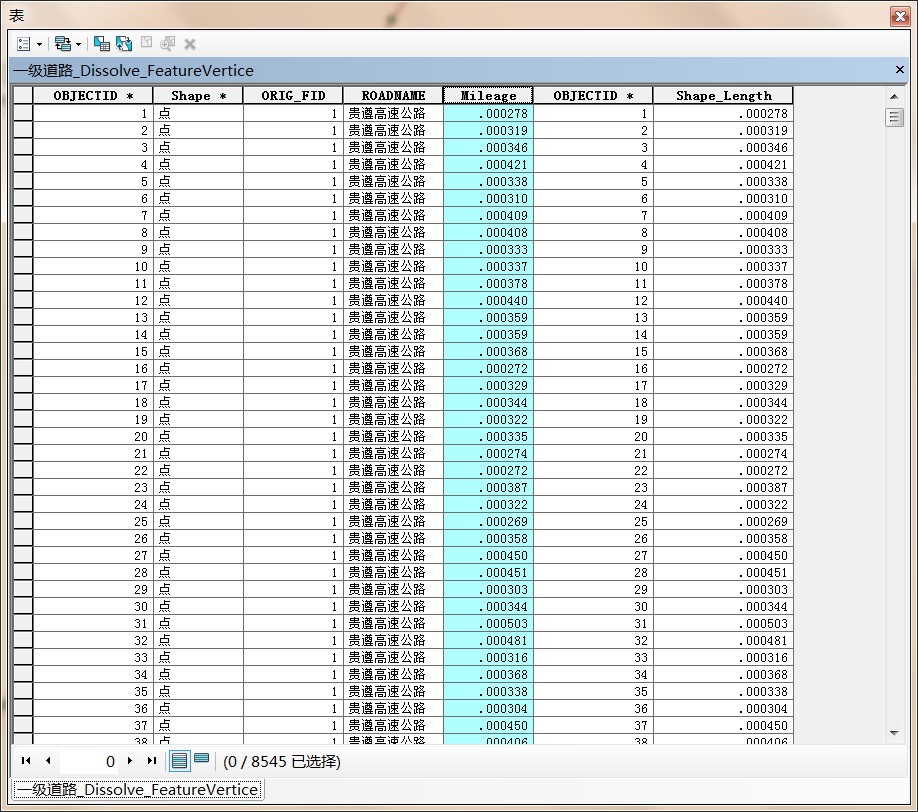Click the Zoom To Selected icon
Screen dimensions: 918x812
(168, 44)
